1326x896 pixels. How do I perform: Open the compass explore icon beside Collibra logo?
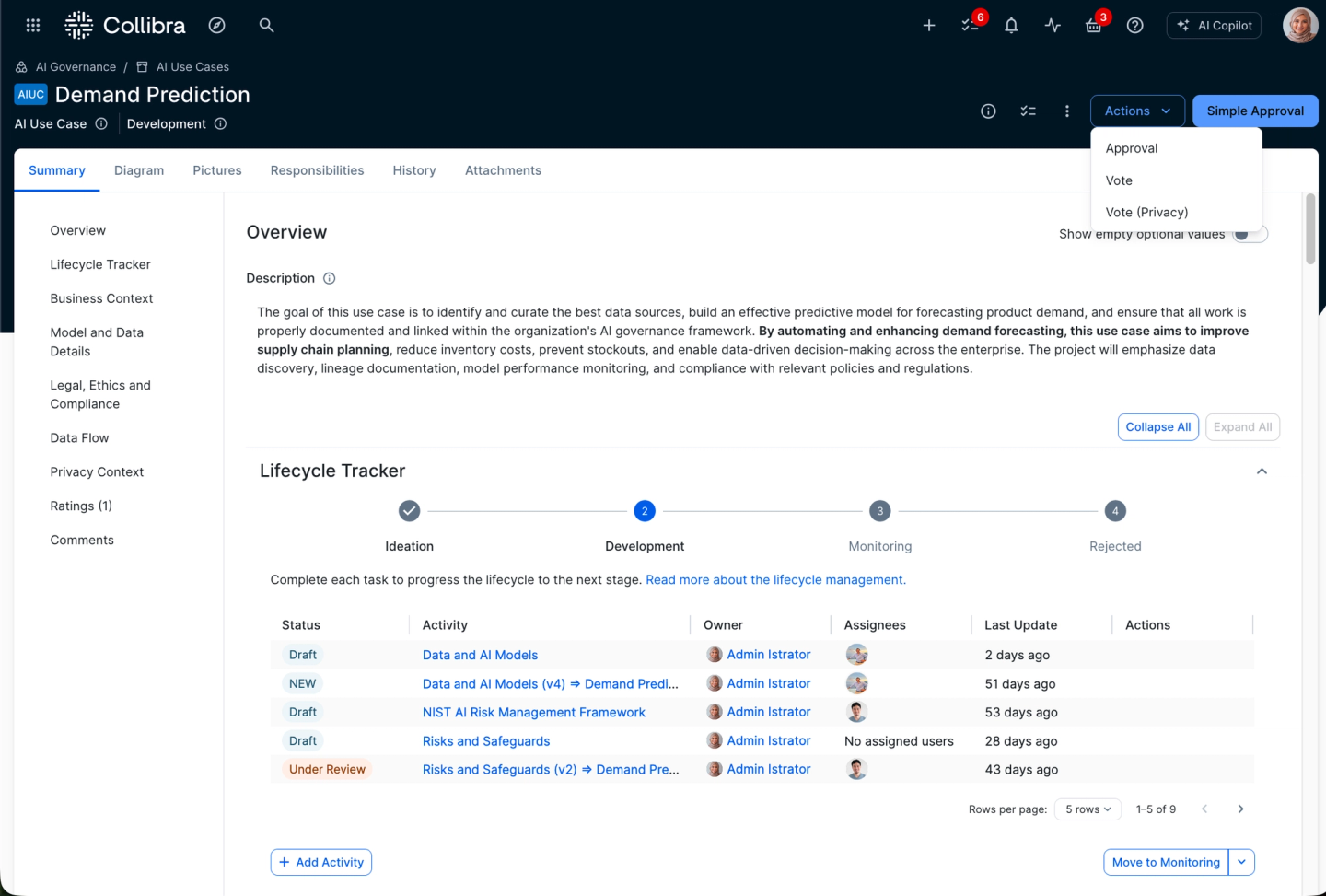tap(216, 25)
